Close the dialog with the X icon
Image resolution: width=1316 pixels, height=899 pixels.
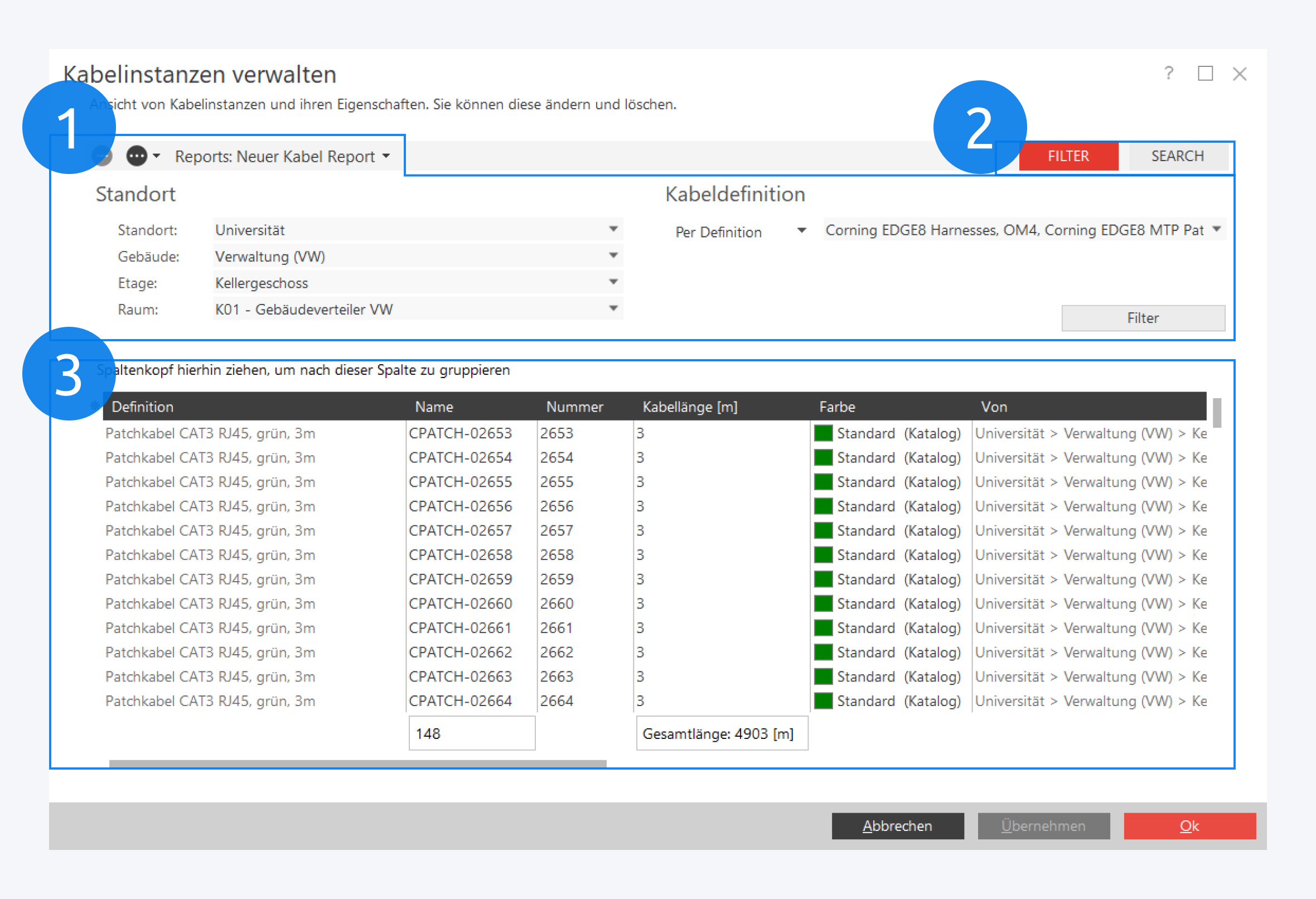[1240, 74]
